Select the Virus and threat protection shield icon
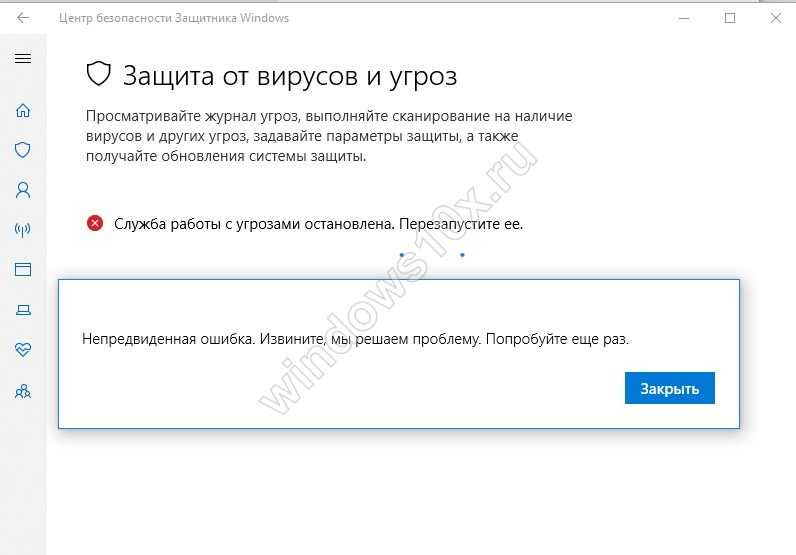This screenshot has height=555, width=796. [23, 150]
